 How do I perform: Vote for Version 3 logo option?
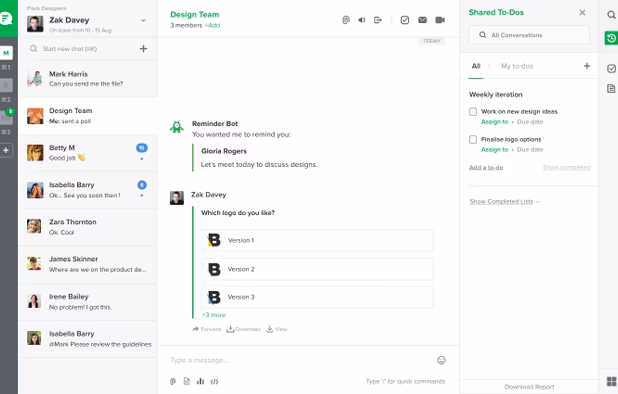pos(317,297)
